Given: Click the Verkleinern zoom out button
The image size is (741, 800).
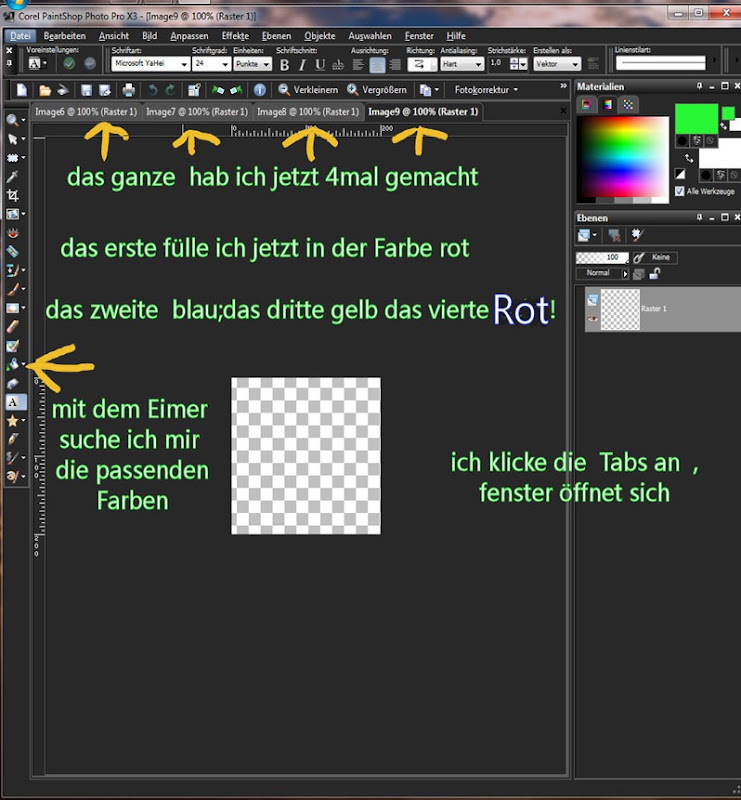Looking at the screenshot, I should click(308, 90).
